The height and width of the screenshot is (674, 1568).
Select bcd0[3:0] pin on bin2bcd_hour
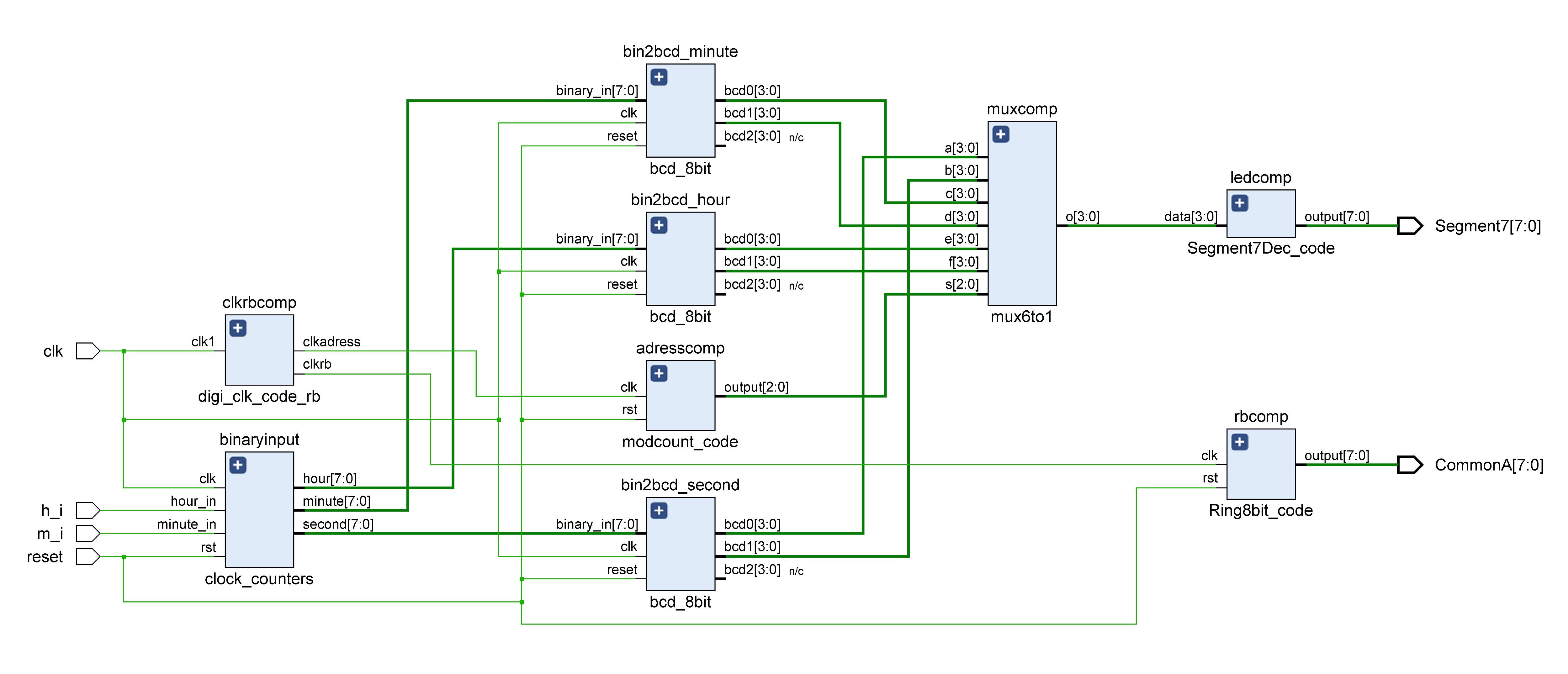tap(752, 239)
